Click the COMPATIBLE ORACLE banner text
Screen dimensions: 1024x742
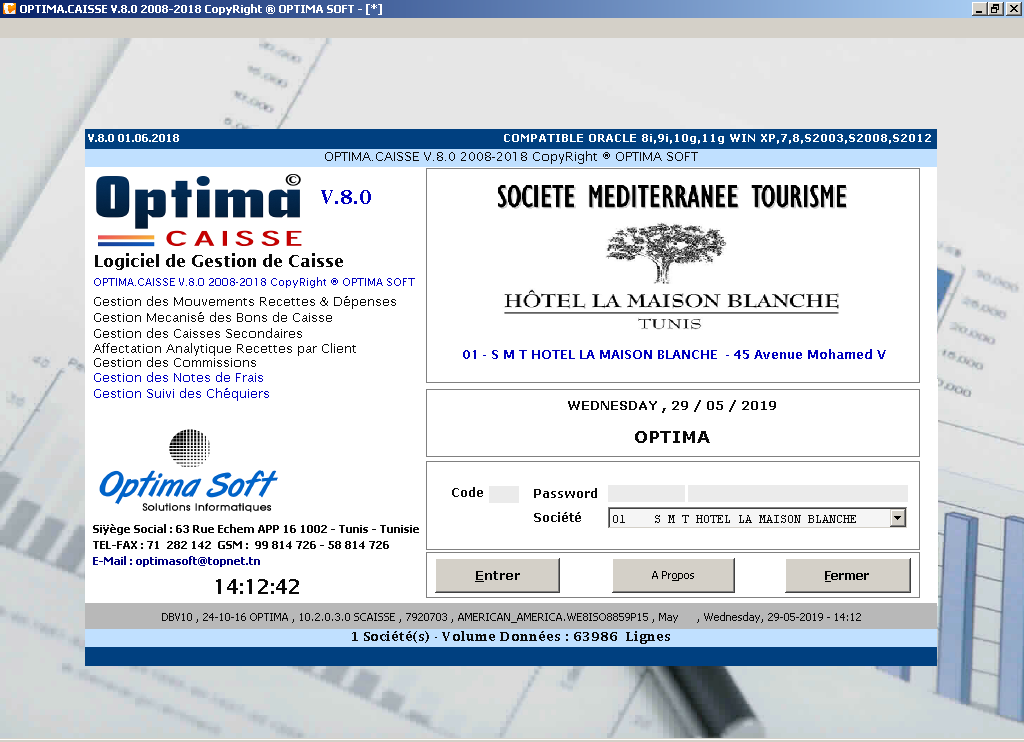click(717, 138)
